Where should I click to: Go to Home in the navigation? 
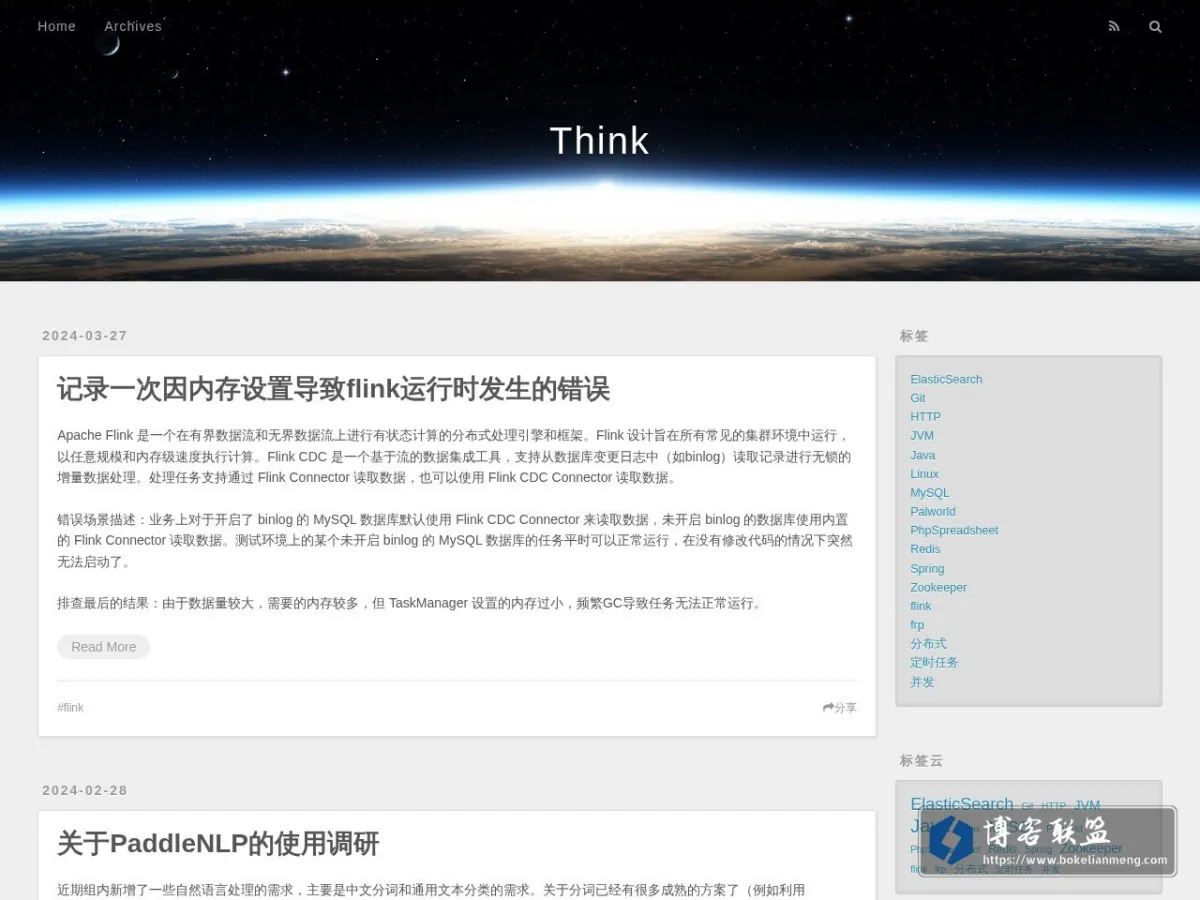coord(57,26)
